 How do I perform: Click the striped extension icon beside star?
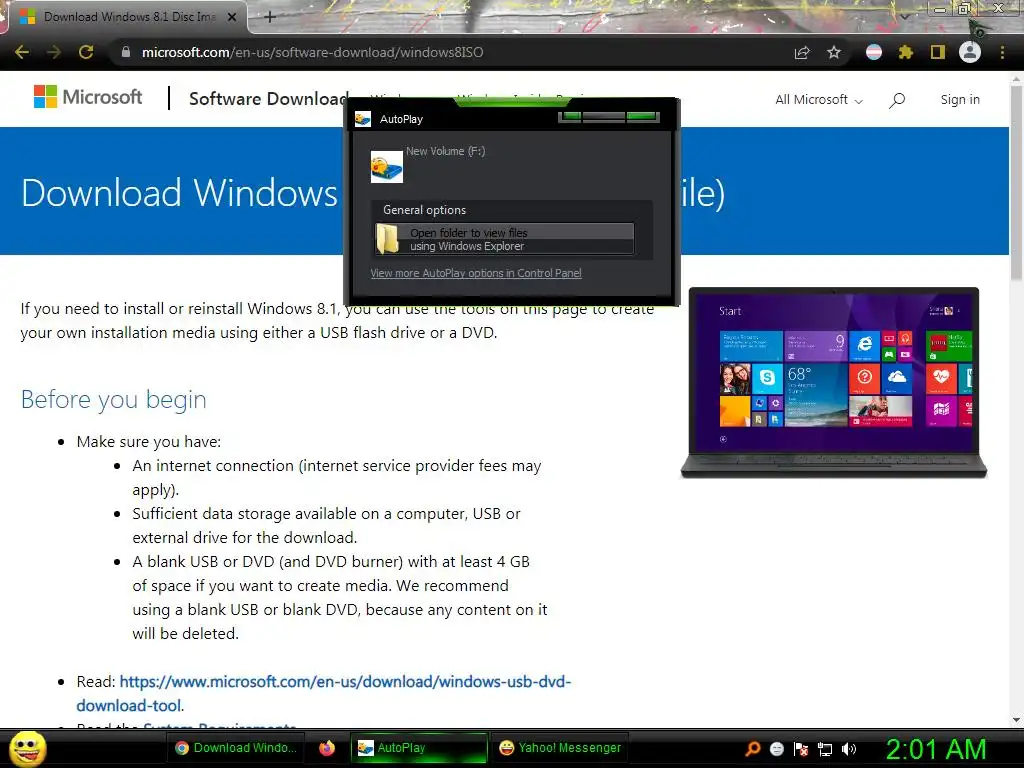click(x=874, y=52)
